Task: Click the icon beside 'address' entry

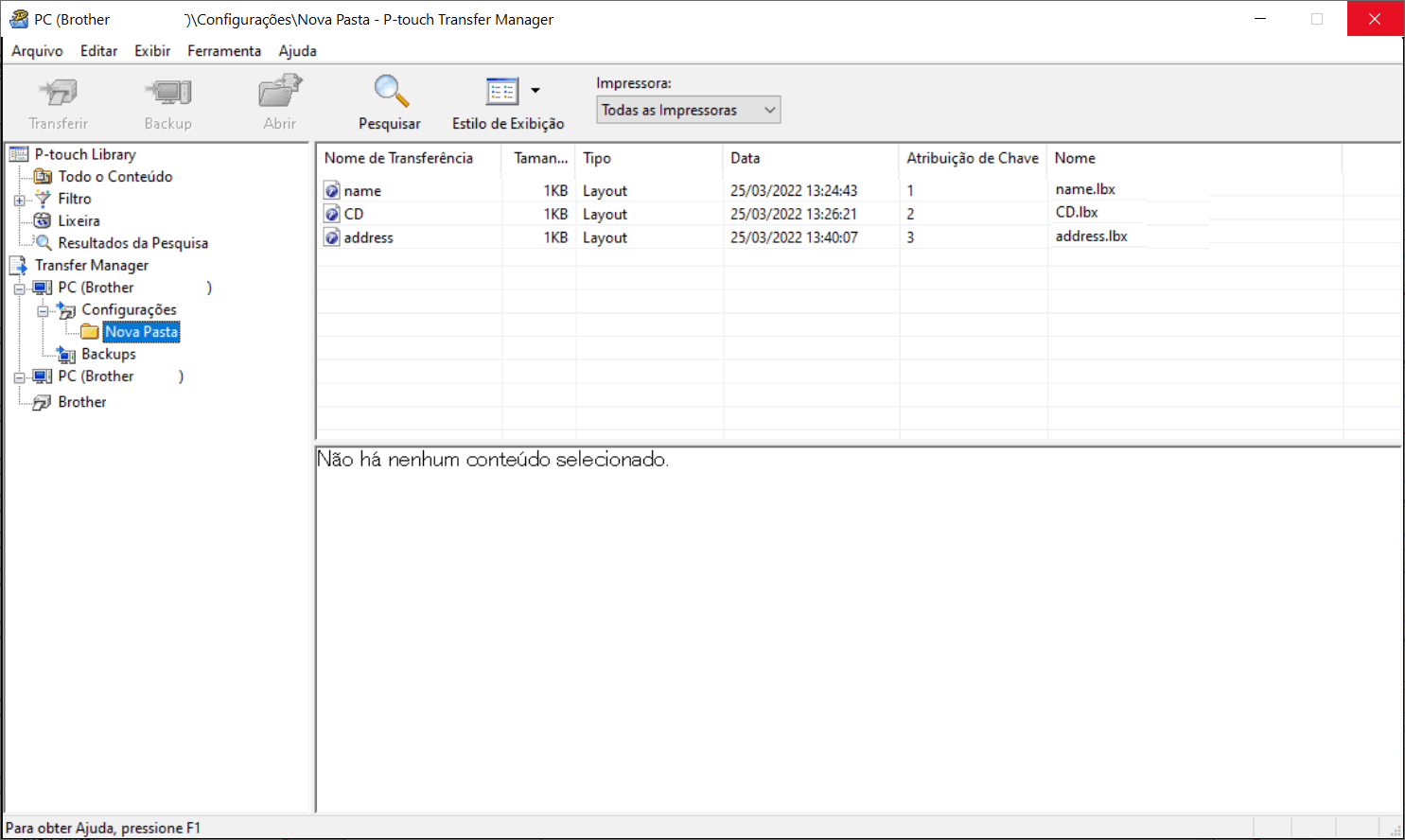Action: click(332, 238)
